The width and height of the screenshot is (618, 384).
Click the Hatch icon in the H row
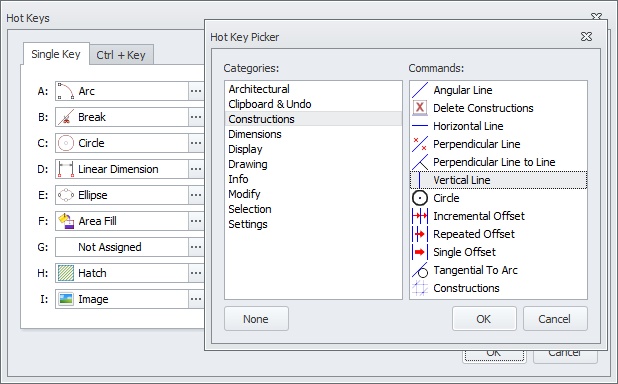65,273
